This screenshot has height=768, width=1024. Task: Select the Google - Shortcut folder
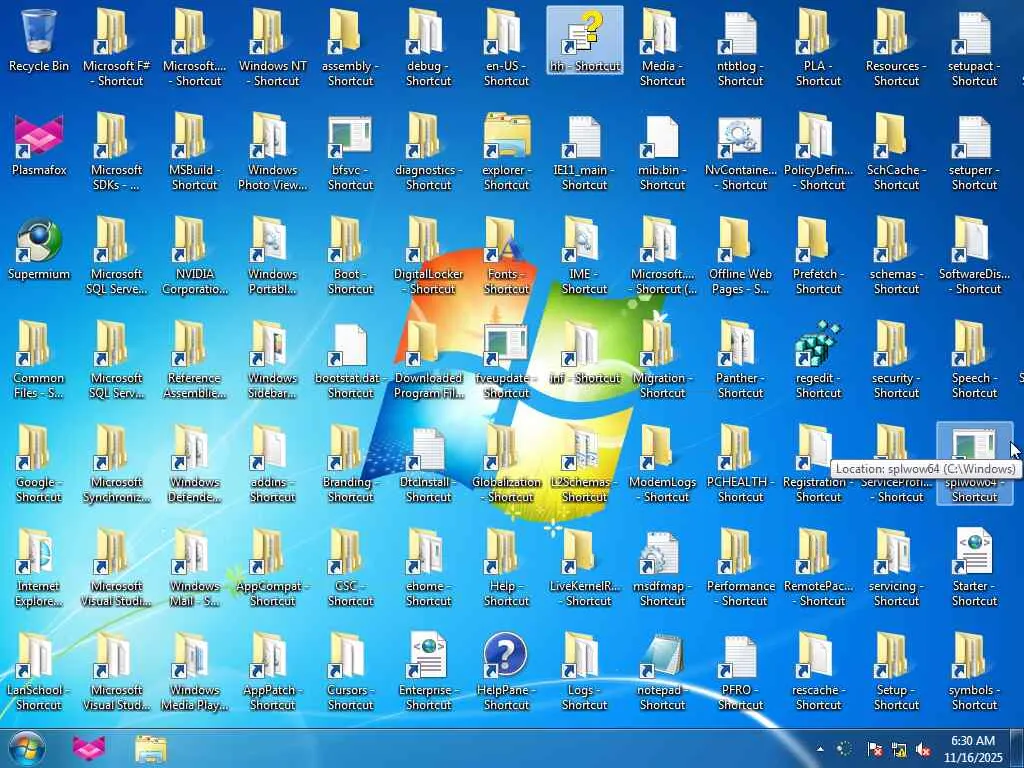click(x=39, y=464)
